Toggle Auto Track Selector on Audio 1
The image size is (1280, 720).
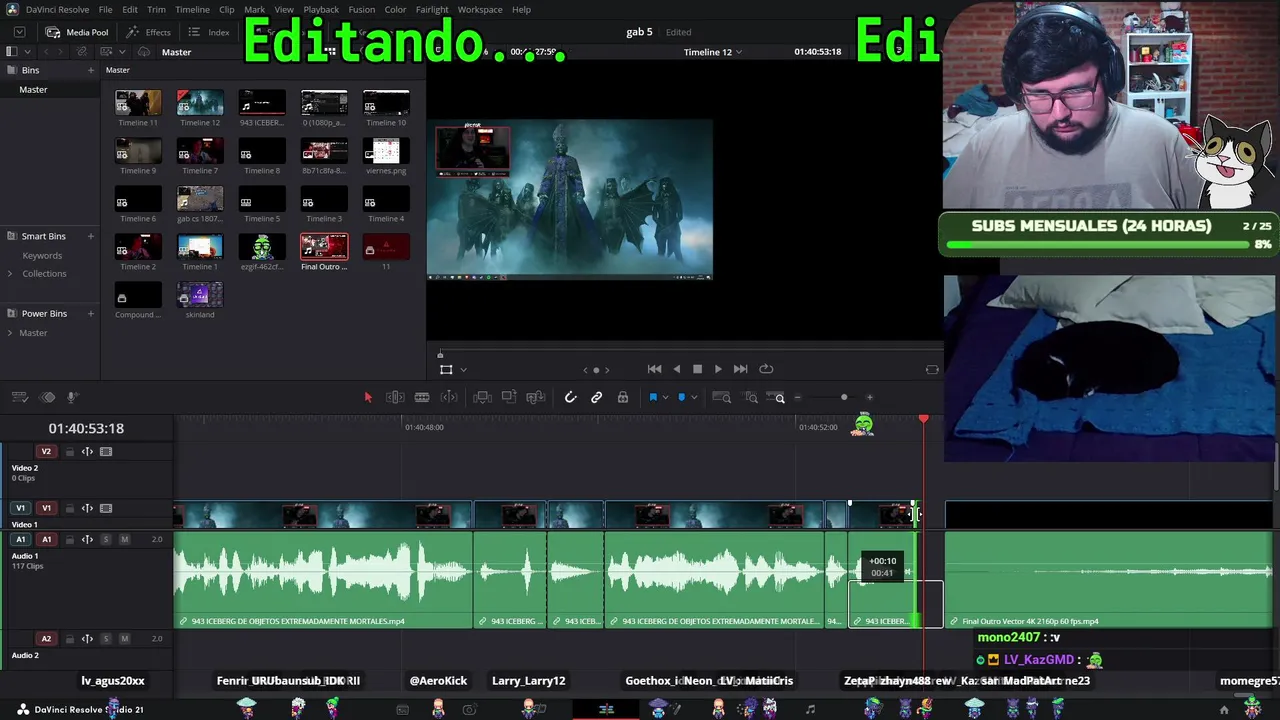pyautogui.click(x=87, y=539)
